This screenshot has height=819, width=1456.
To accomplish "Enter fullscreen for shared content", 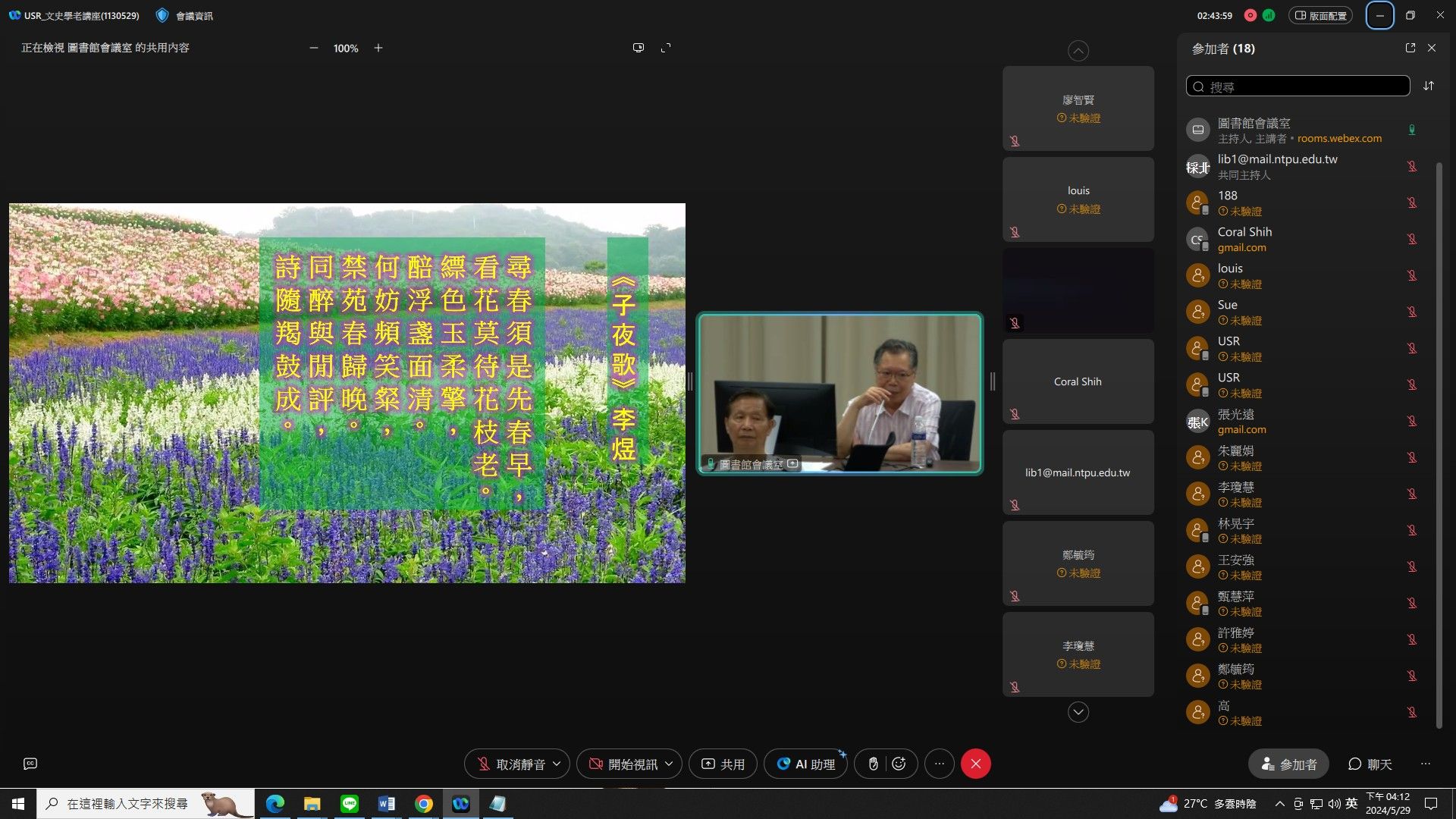I will click(666, 48).
